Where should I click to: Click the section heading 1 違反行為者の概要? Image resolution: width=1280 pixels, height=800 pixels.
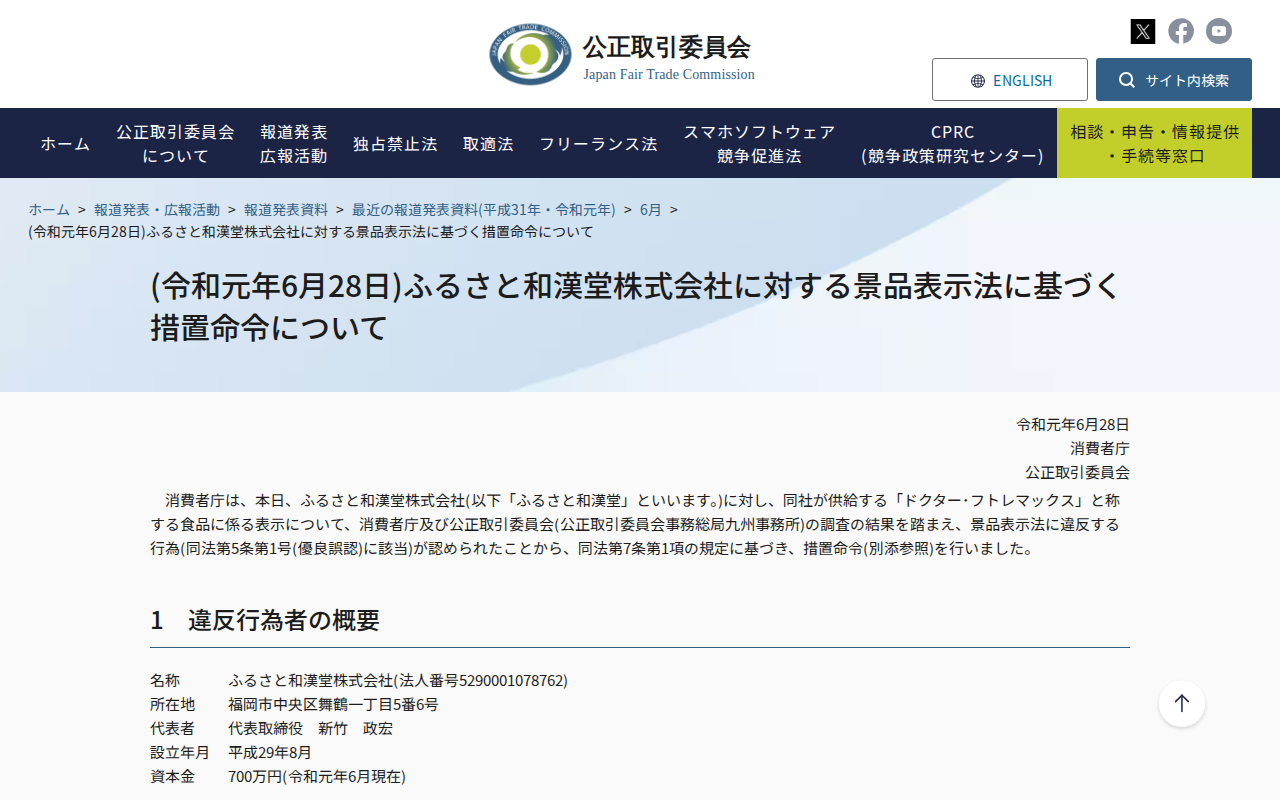[265, 620]
